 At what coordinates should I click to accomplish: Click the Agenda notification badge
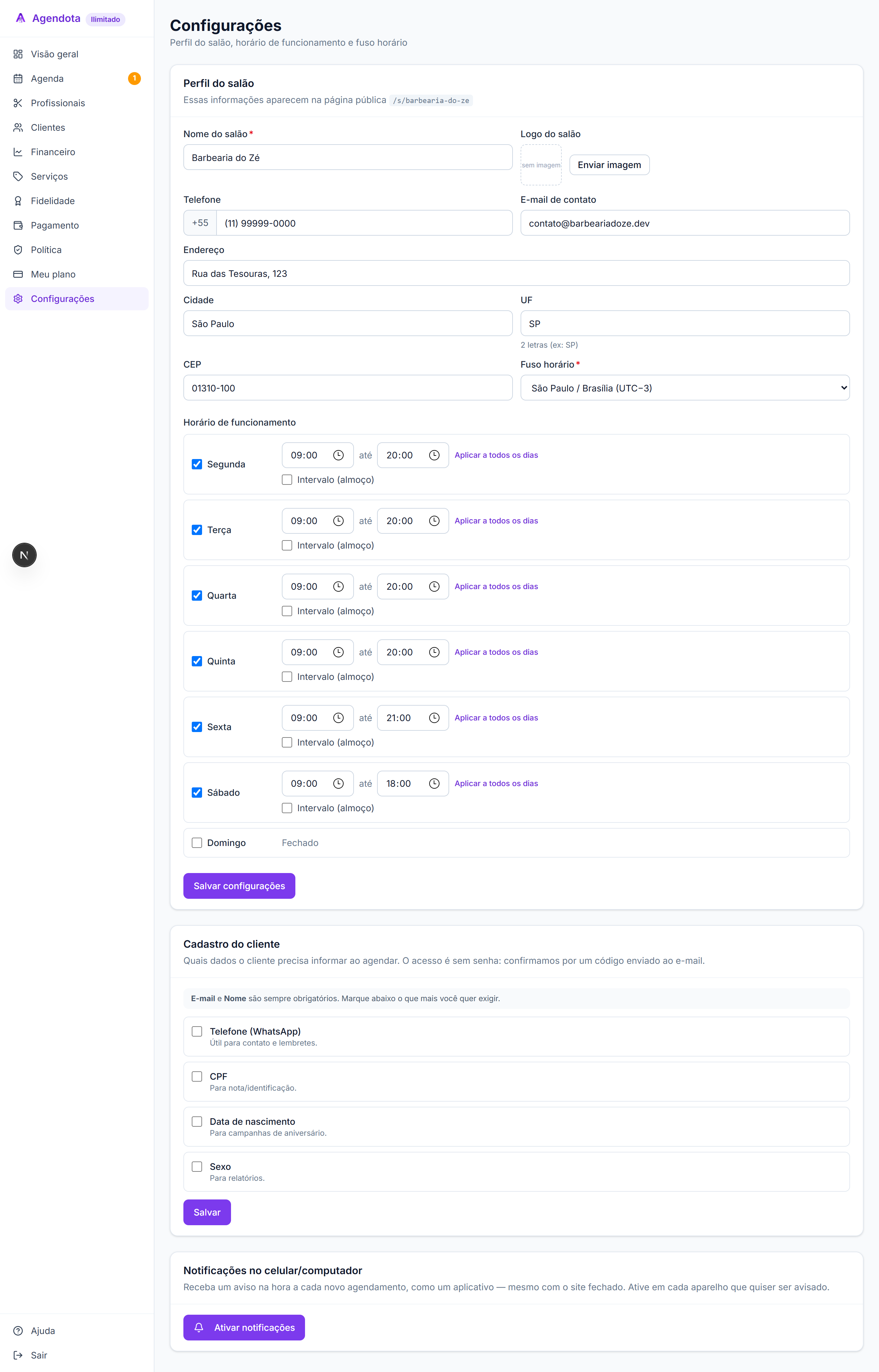click(135, 79)
